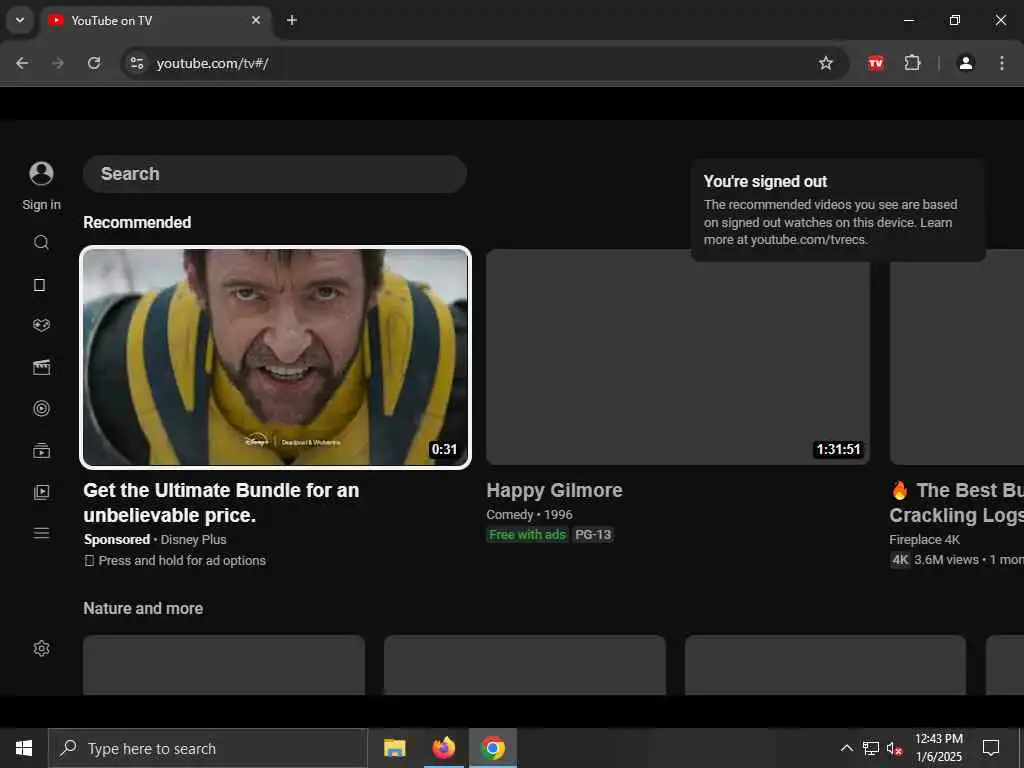The height and width of the screenshot is (768, 1024).
Task: Open the network status tray icon
Action: click(871, 748)
